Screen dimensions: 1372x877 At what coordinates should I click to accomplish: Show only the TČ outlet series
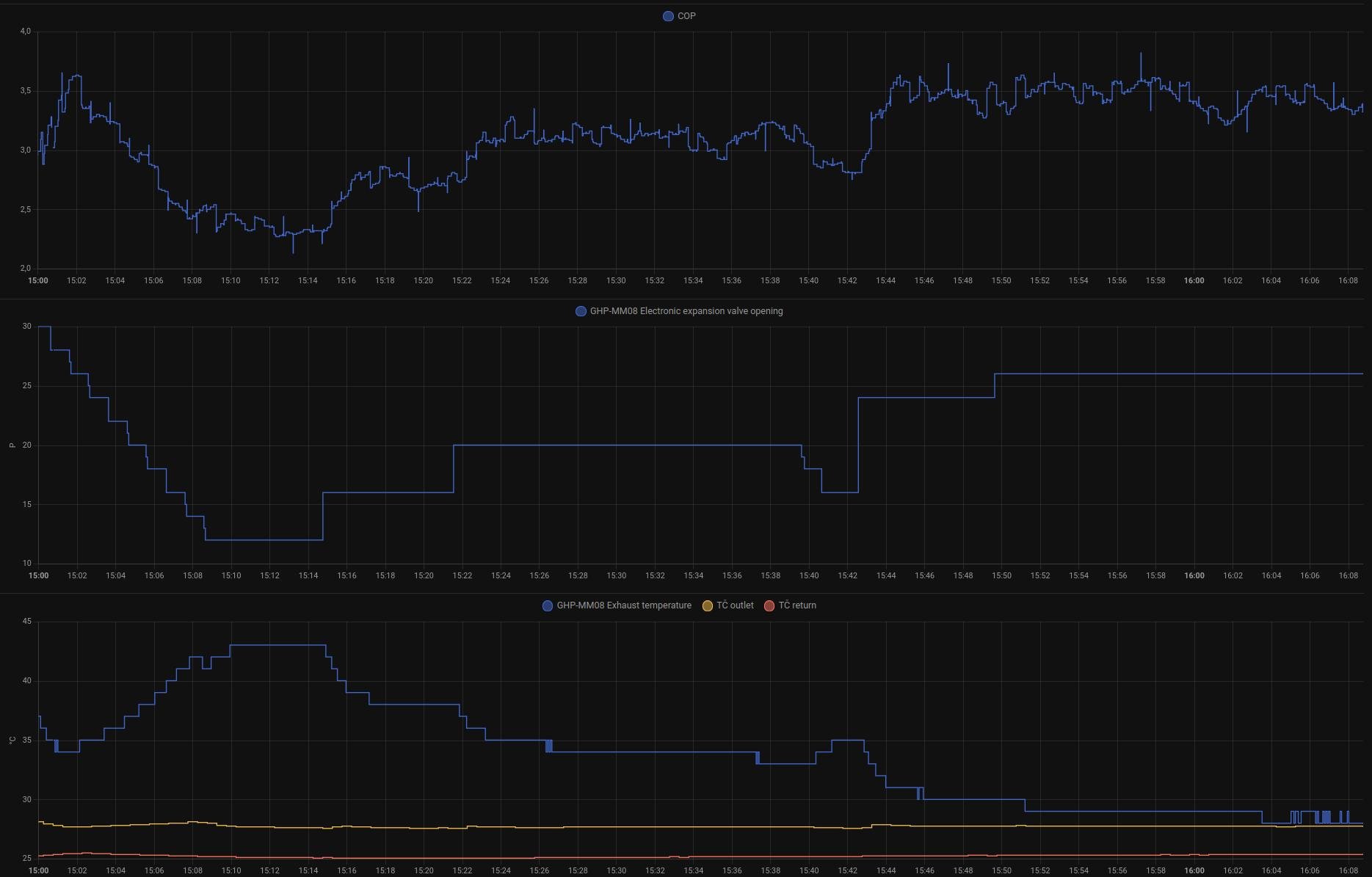click(x=735, y=605)
